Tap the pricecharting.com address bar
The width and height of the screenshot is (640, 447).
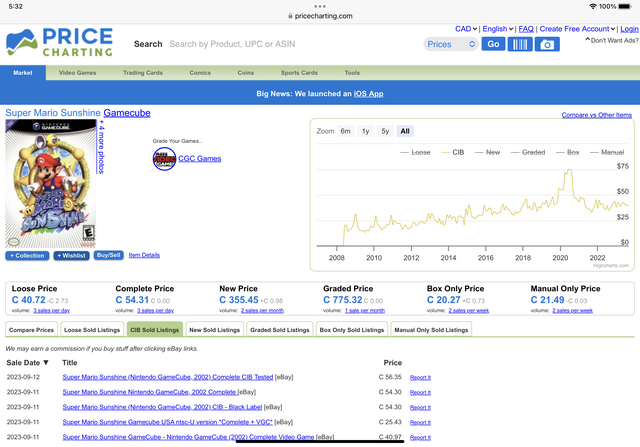(320, 16)
